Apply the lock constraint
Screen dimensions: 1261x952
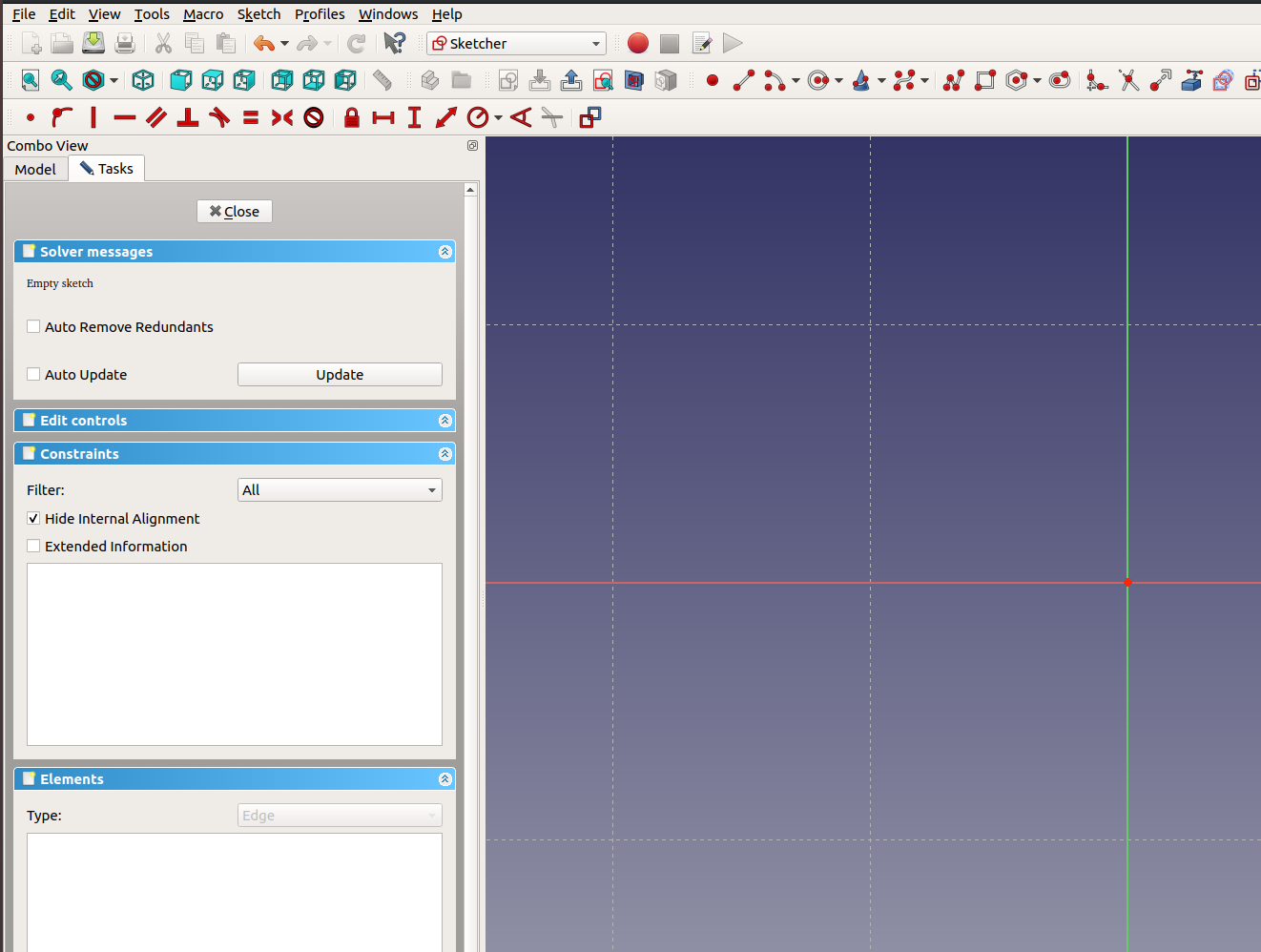[352, 117]
